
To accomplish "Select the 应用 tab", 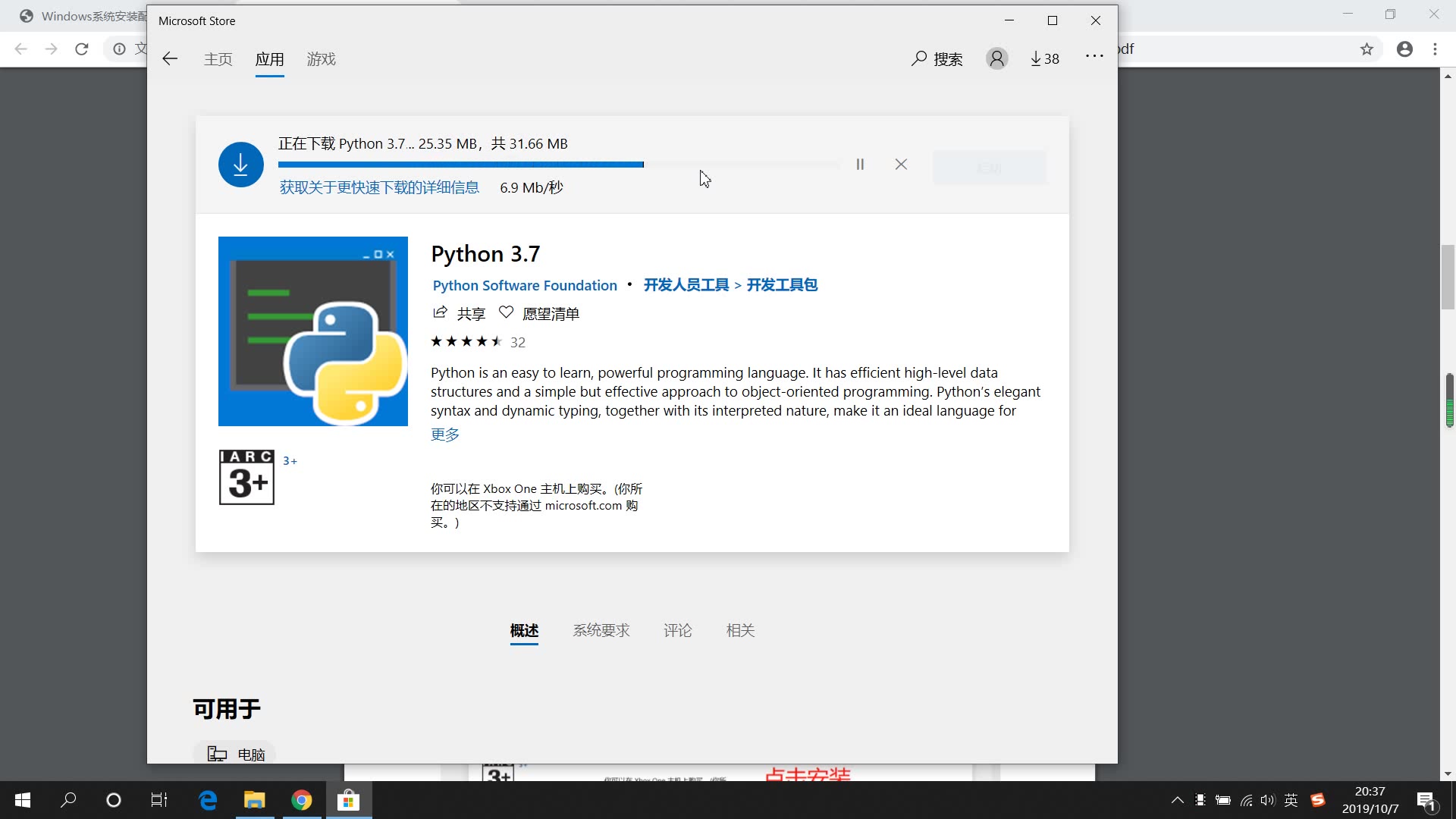I will pyautogui.click(x=270, y=59).
